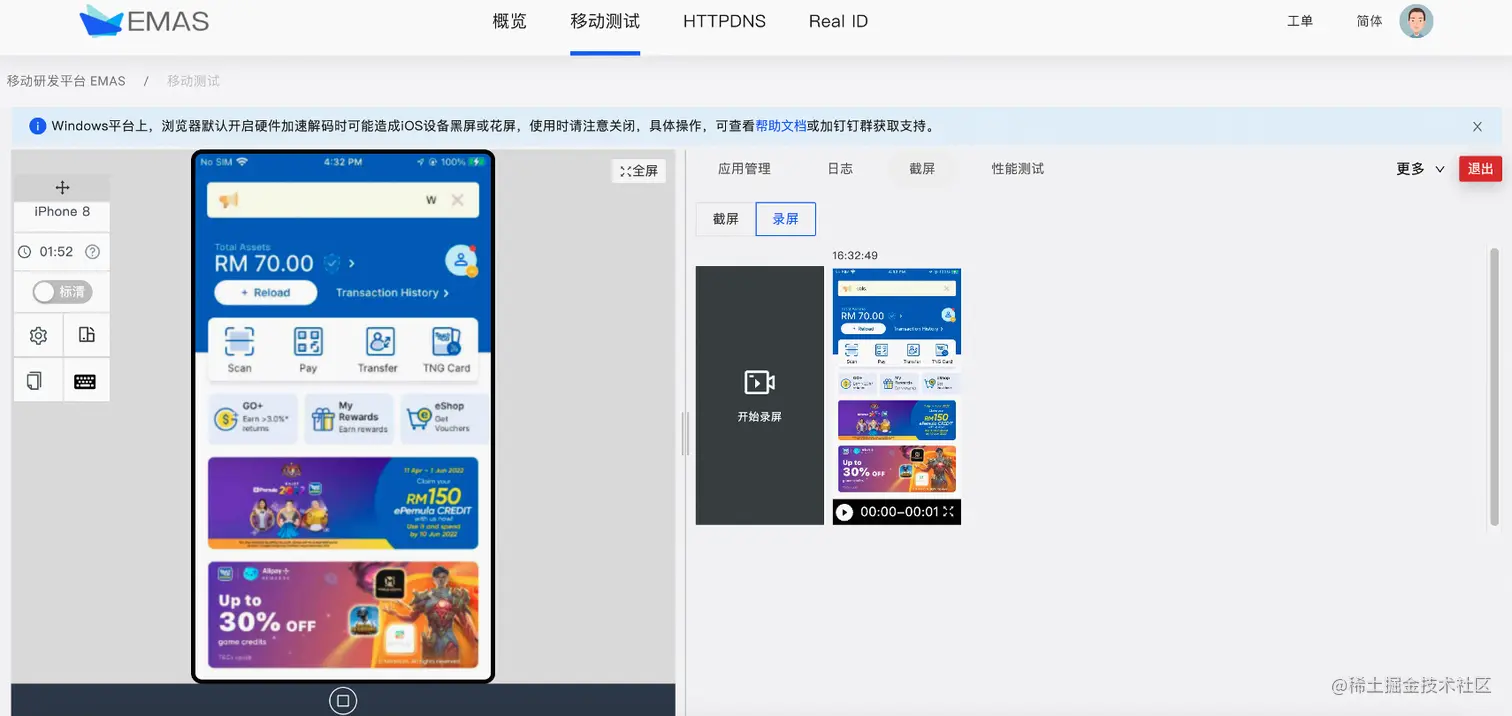Click the right panel vertical scrollbar
This screenshot has width=1512, height=716.
(1494, 388)
